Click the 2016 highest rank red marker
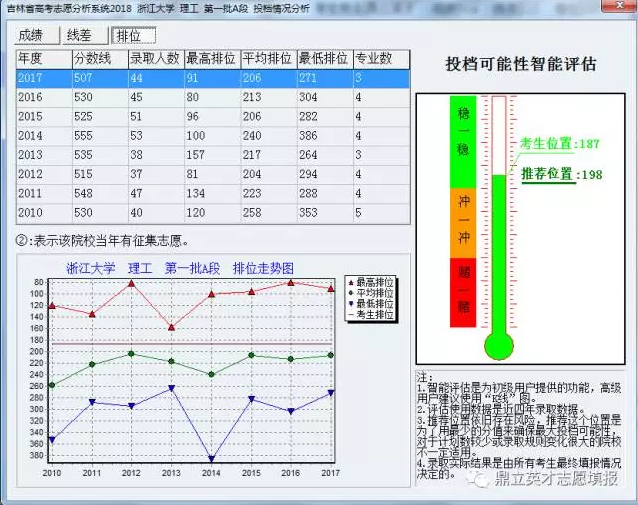The width and height of the screenshot is (638, 505). coord(291,282)
